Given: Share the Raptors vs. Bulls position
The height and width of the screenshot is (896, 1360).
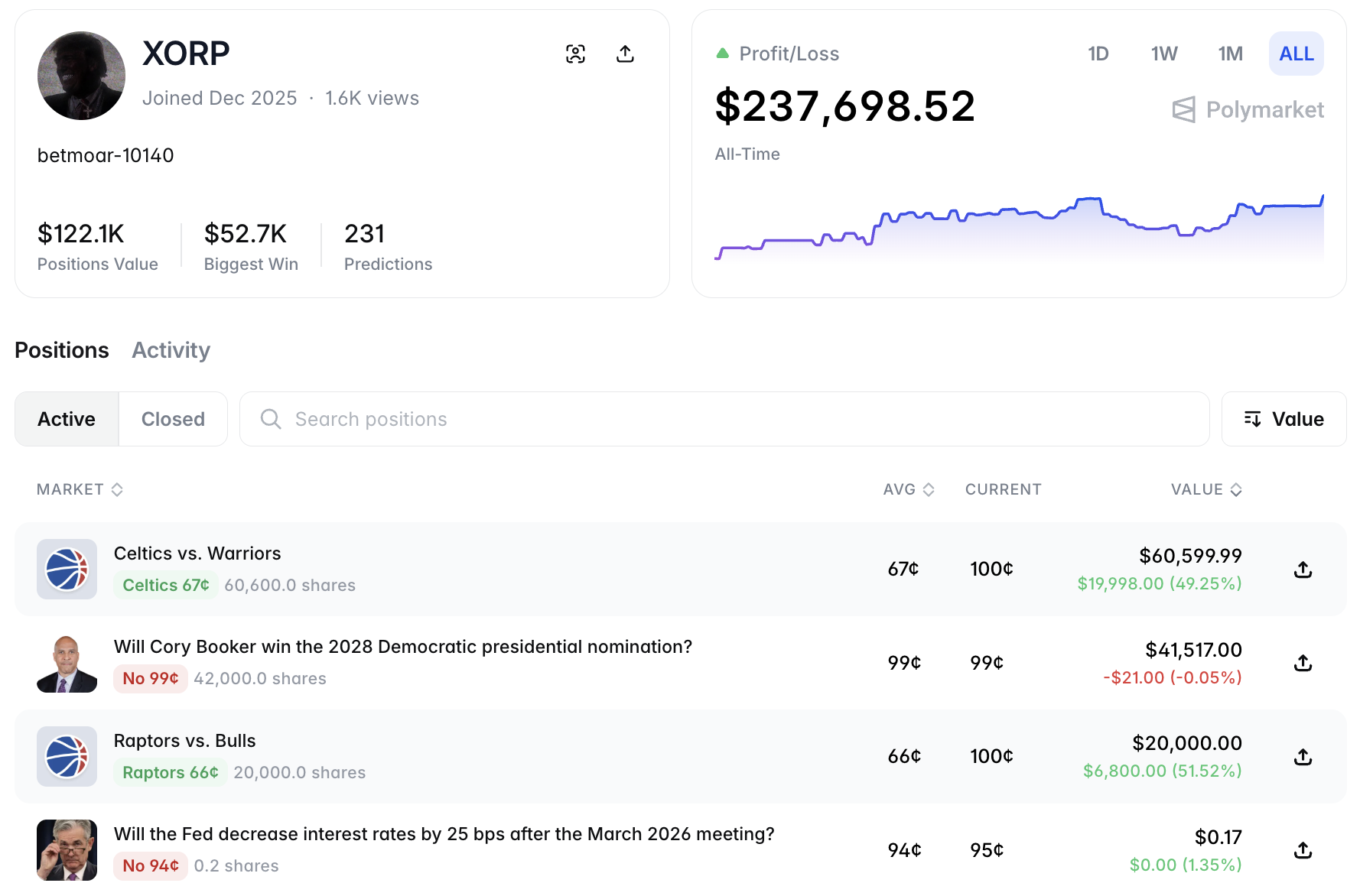Looking at the screenshot, I should pyautogui.click(x=1303, y=757).
